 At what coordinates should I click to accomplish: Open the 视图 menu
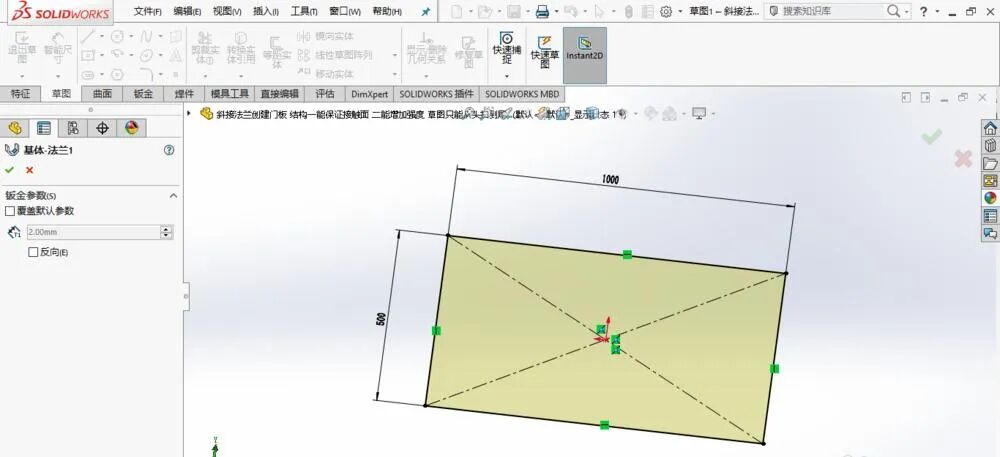[x=227, y=11]
